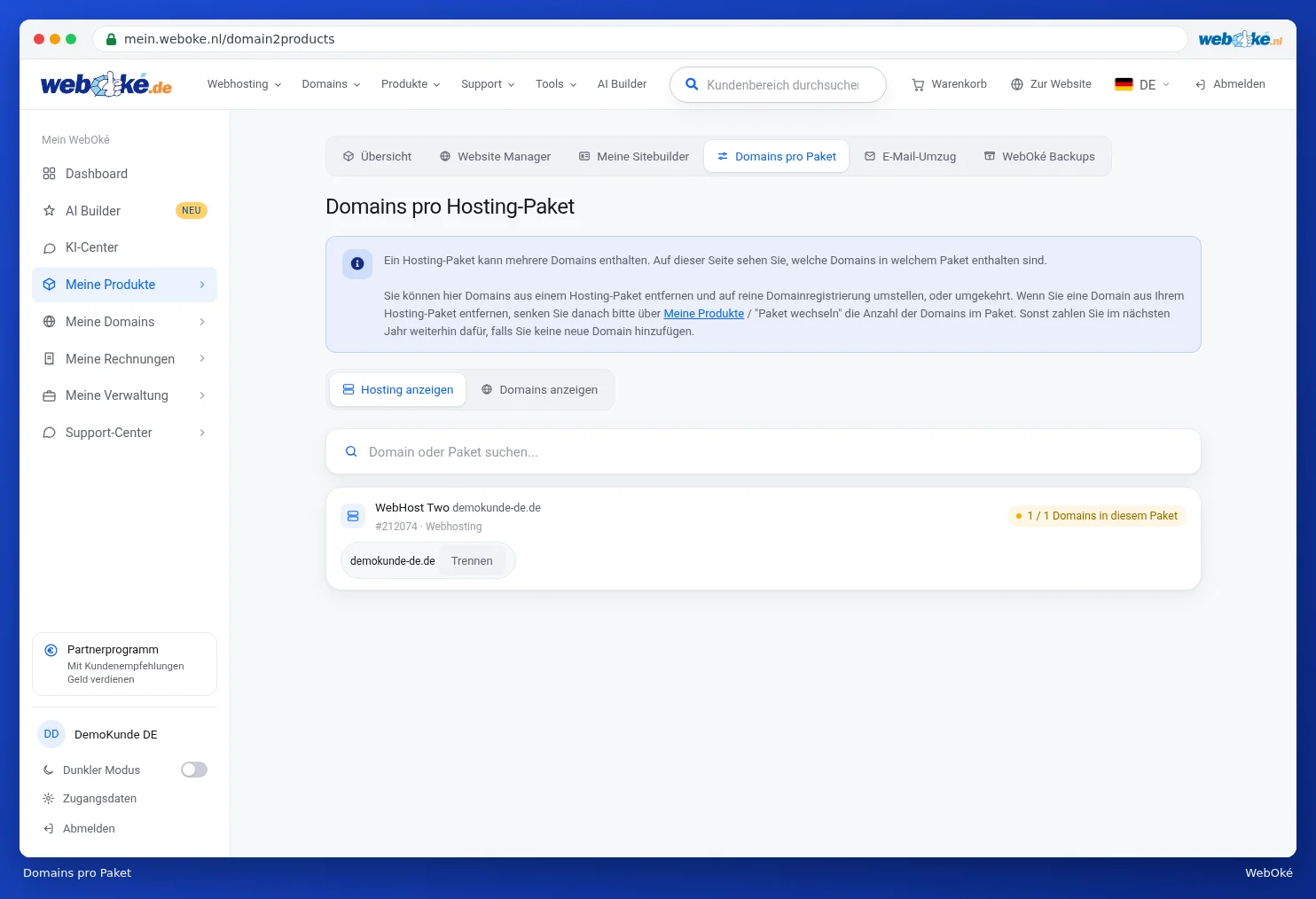Viewport: 1316px width, 899px height.
Task: Click the Meine Produkte cube icon
Action: pos(50,285)
